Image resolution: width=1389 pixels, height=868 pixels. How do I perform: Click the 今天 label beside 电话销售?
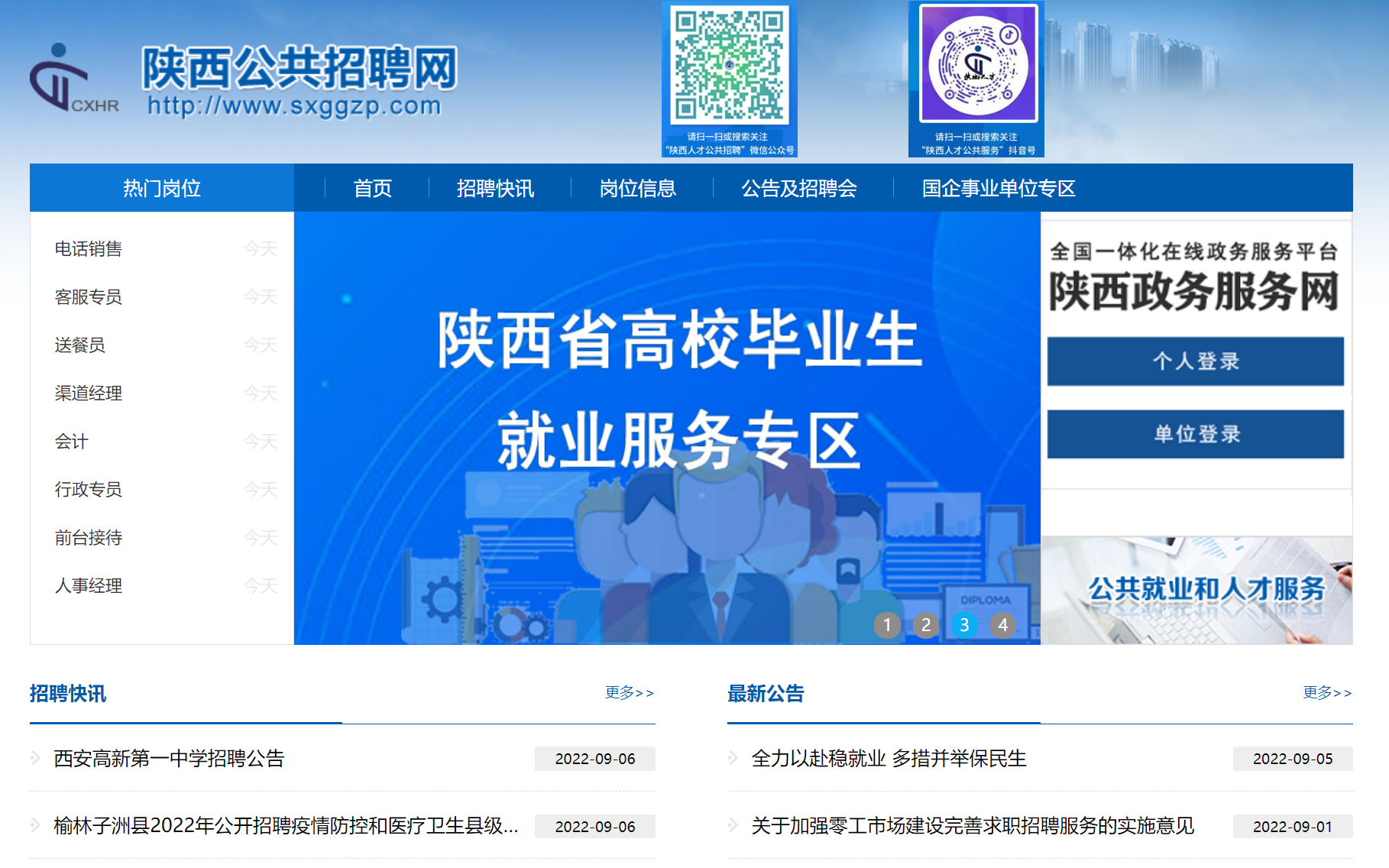(261, 249)
